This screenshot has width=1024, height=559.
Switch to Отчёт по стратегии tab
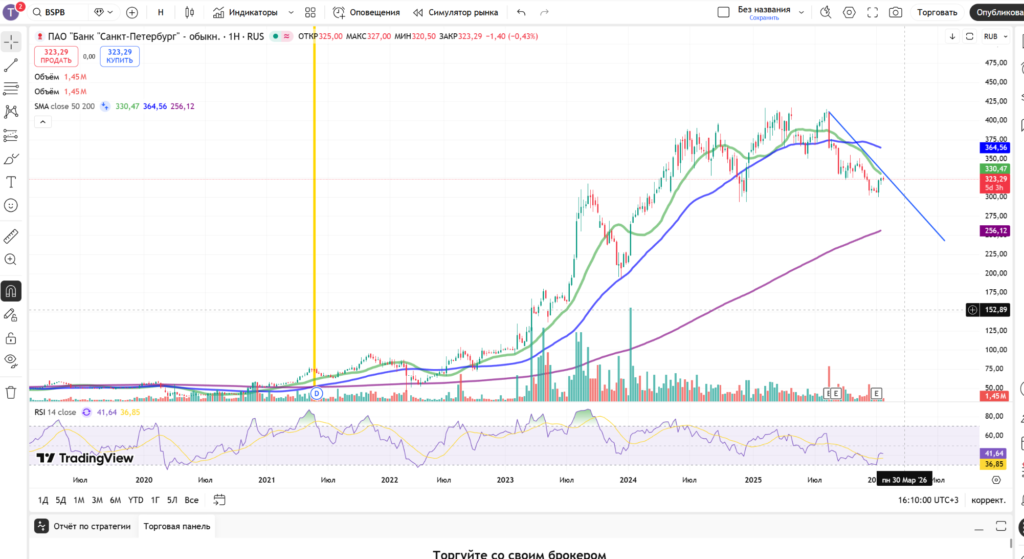point(92,526)
